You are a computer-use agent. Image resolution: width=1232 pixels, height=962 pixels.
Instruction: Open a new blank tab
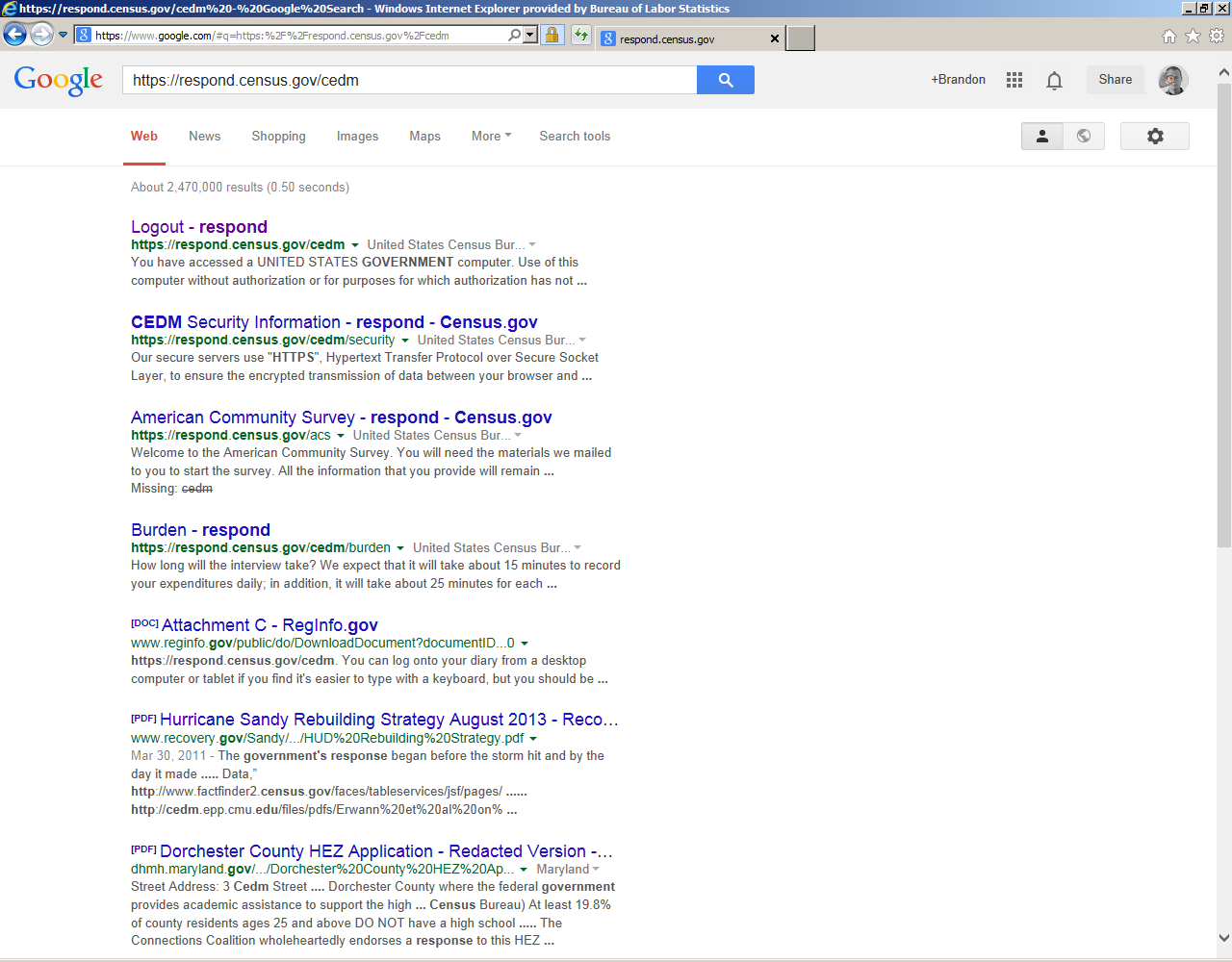[x=801, y=38]
